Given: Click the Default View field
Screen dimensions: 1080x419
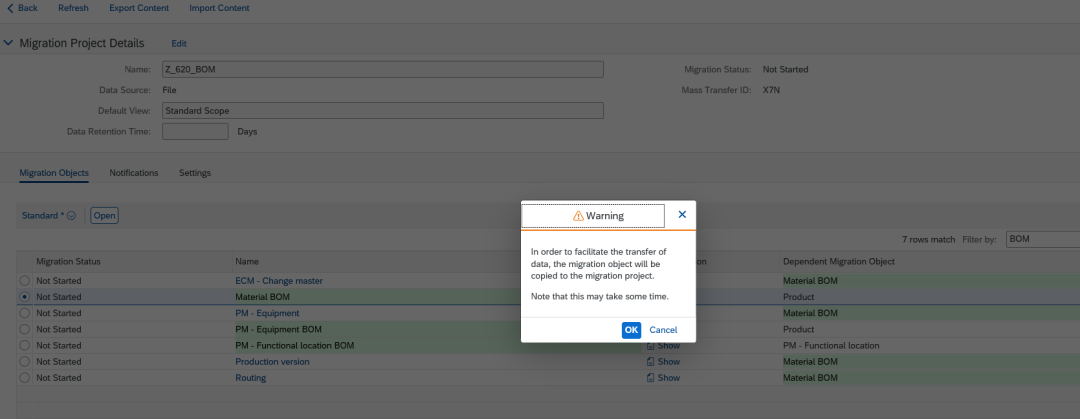Looking at the screenshot, I should tap(383, 110).
